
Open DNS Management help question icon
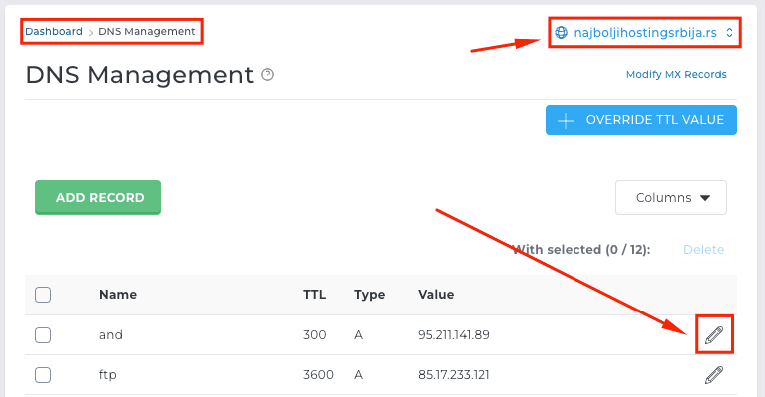tap(267, 75)
